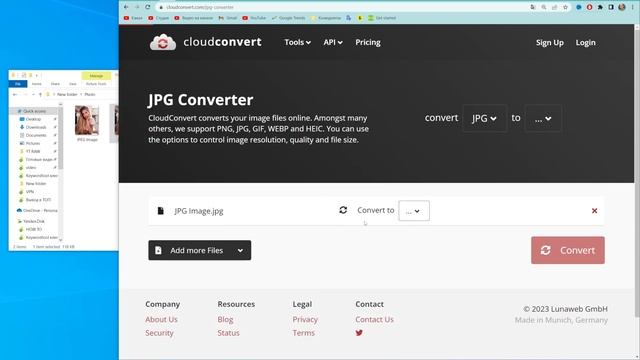Click Sign Up in the header

pyautogui.click(x=549, y=42)
